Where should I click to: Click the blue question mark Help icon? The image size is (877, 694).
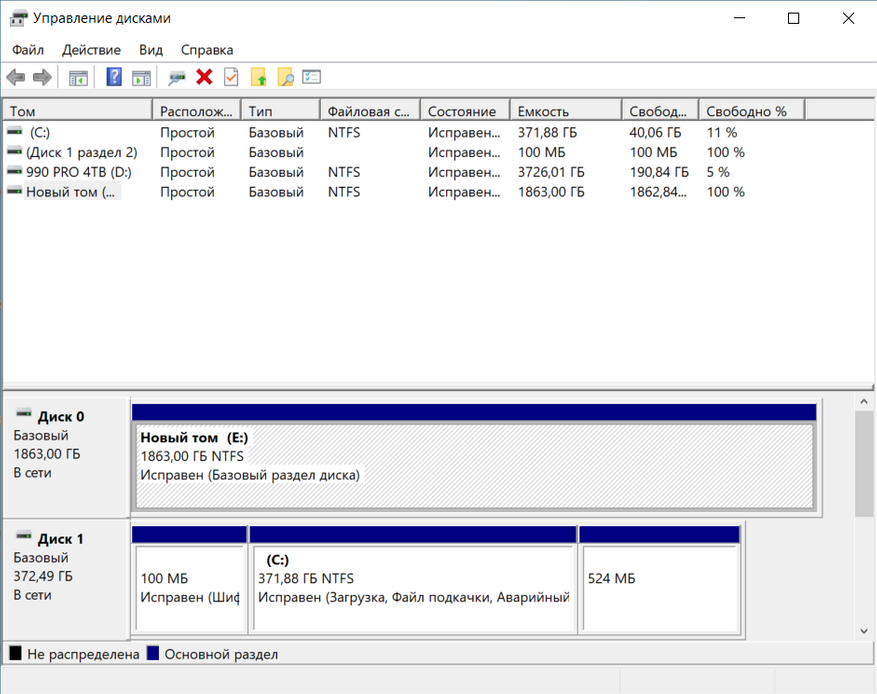click(114, 77)
